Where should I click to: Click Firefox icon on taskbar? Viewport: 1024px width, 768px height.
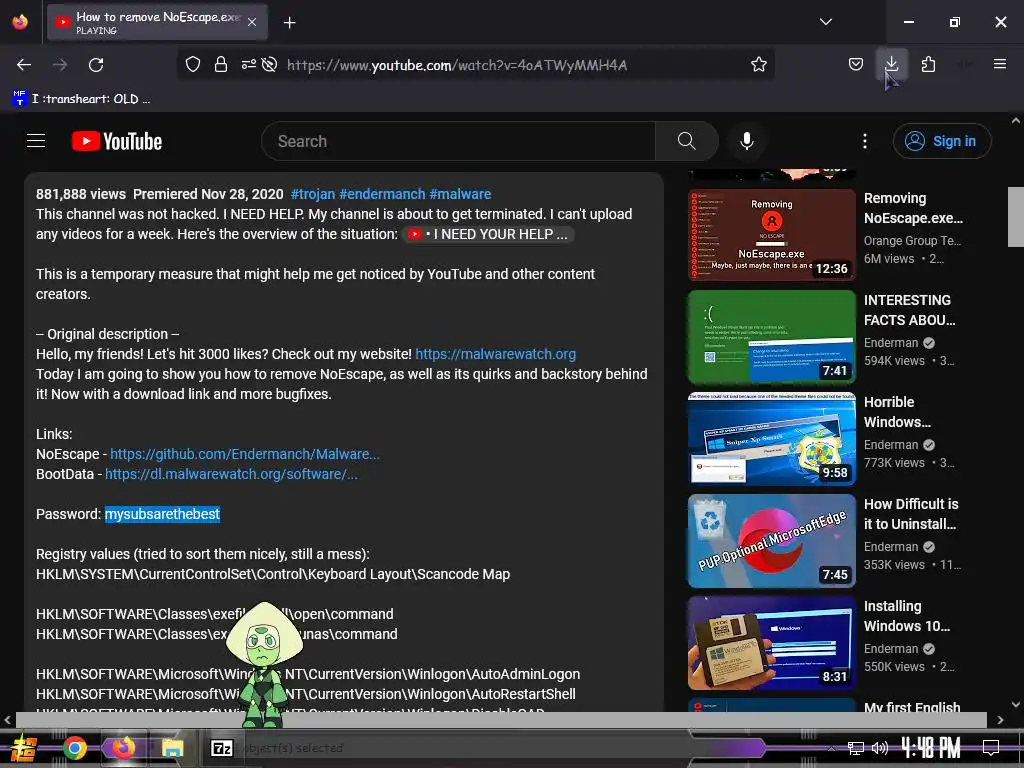tap(123, 748)
